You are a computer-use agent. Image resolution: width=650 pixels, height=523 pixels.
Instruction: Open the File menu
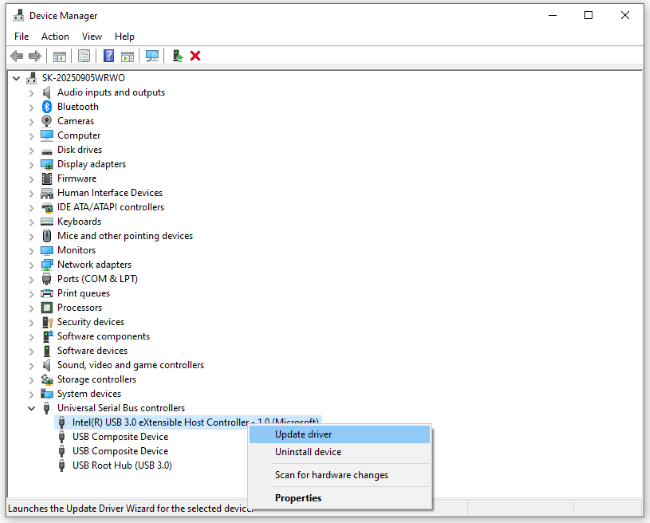[22, 36]
